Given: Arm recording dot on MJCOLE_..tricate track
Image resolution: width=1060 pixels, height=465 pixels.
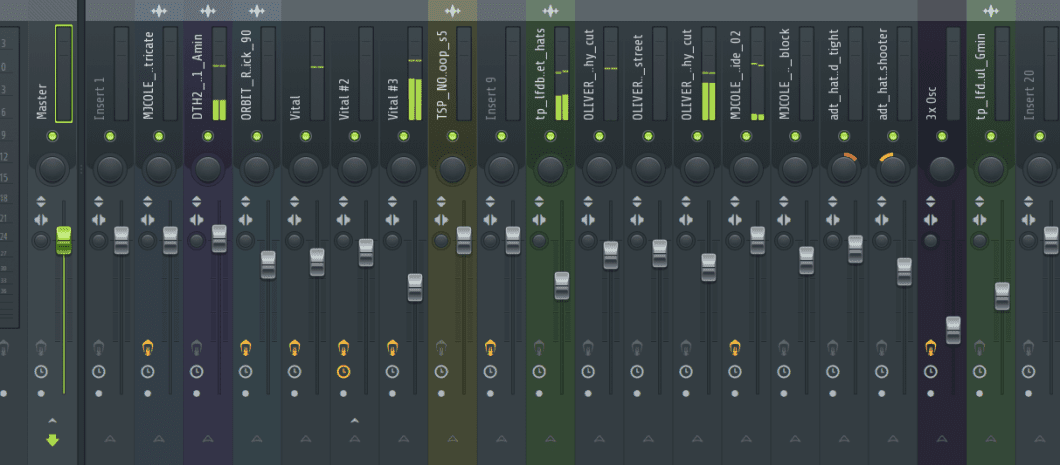Looking at the screenshot, I should tap(147, 394).
